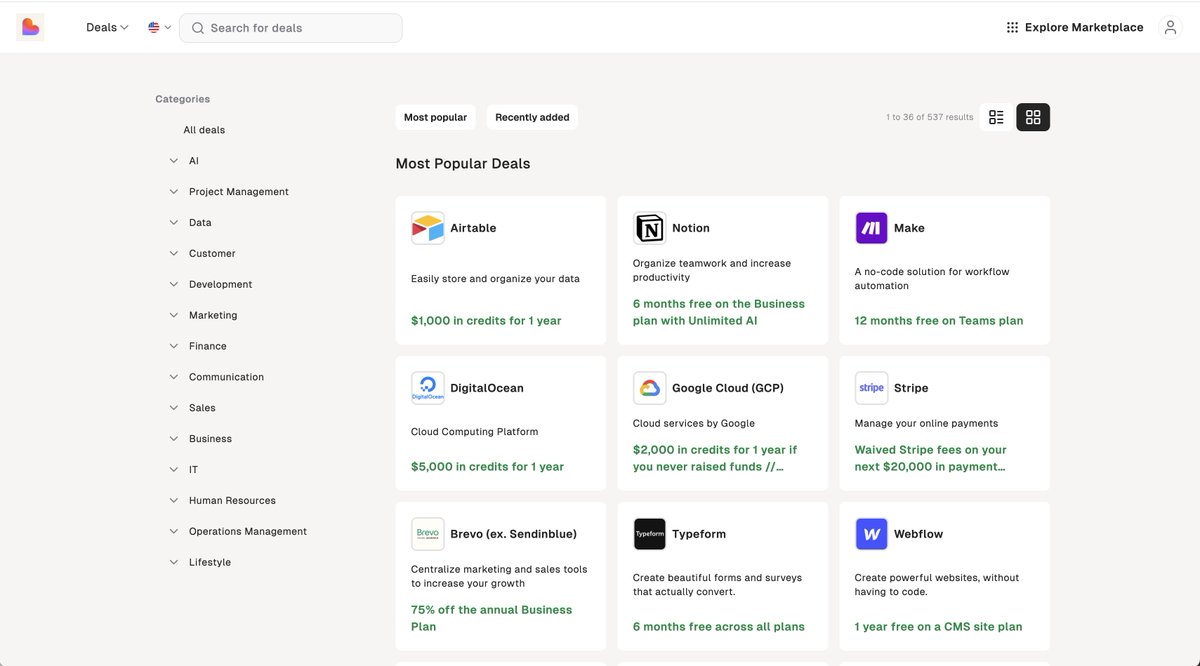
Task: Select the Recently added filter
Action: (x=532, y=117)
